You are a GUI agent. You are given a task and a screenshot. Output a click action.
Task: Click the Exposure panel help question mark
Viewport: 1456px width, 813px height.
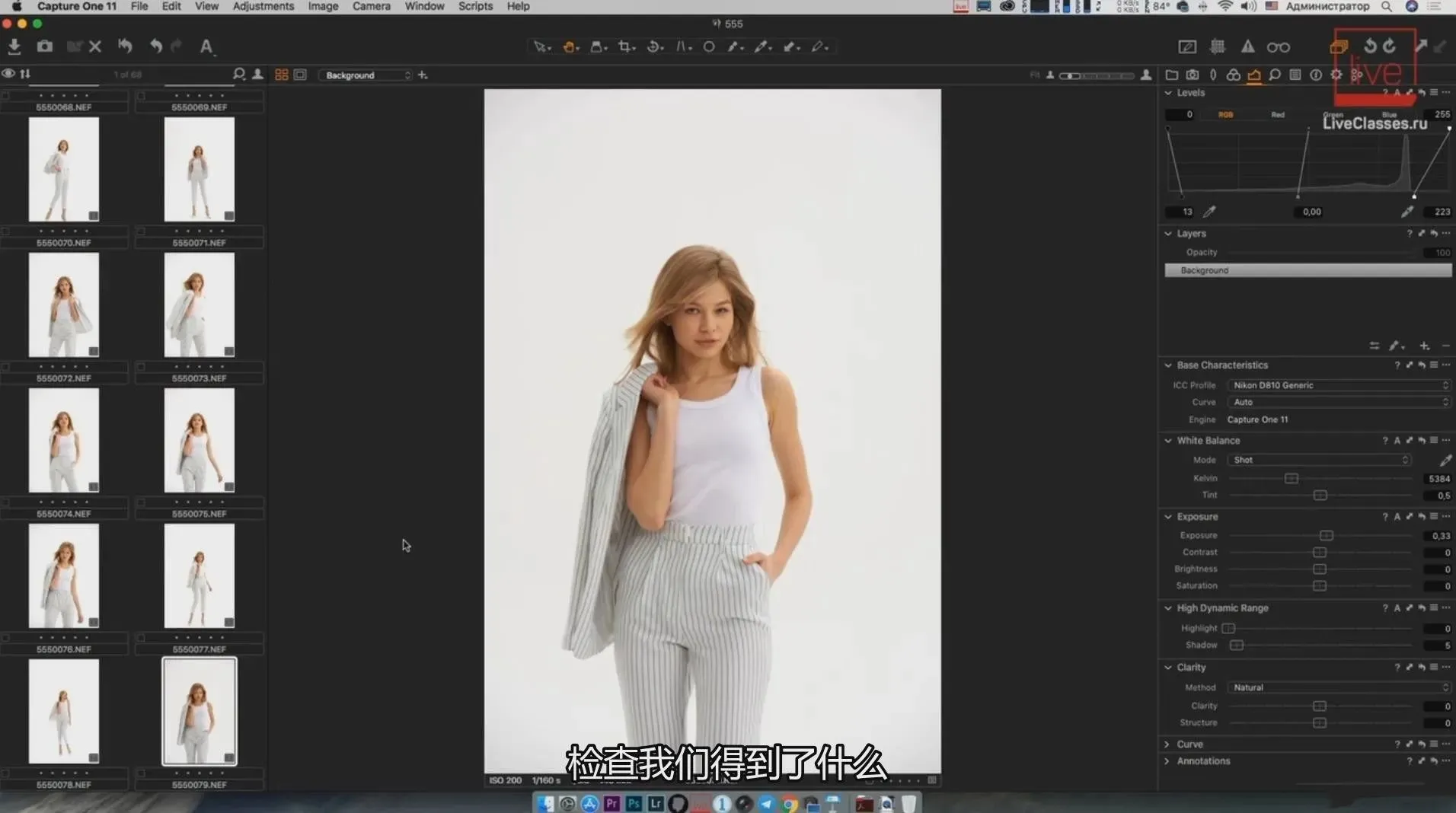pyautogui.click(x=1385, y=516)
